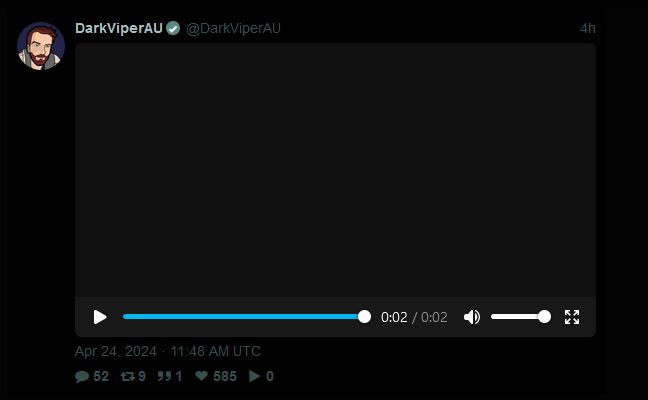Viewport: 648px width, 400px height.
Task: Lower volume by clicking the volume track's left end
Action: point(494,317)
